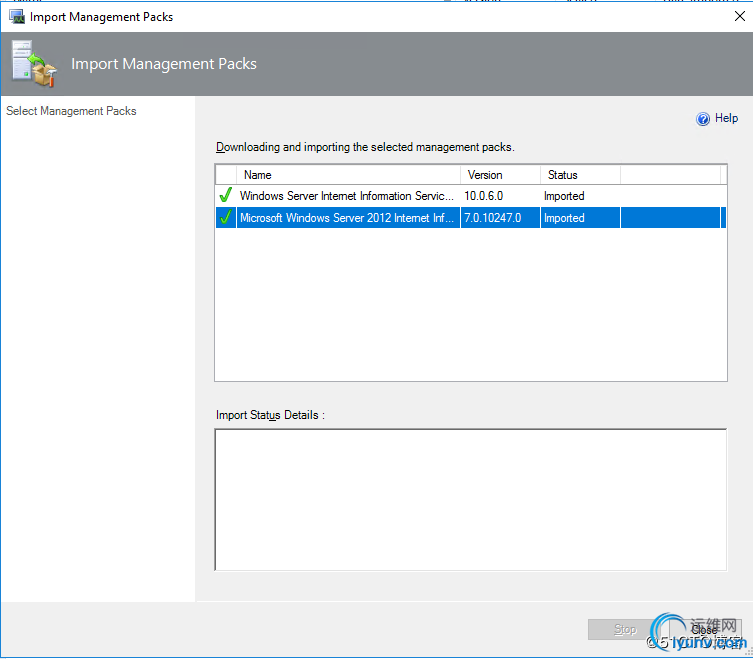Sort by the Name column header

coord(348,175)
